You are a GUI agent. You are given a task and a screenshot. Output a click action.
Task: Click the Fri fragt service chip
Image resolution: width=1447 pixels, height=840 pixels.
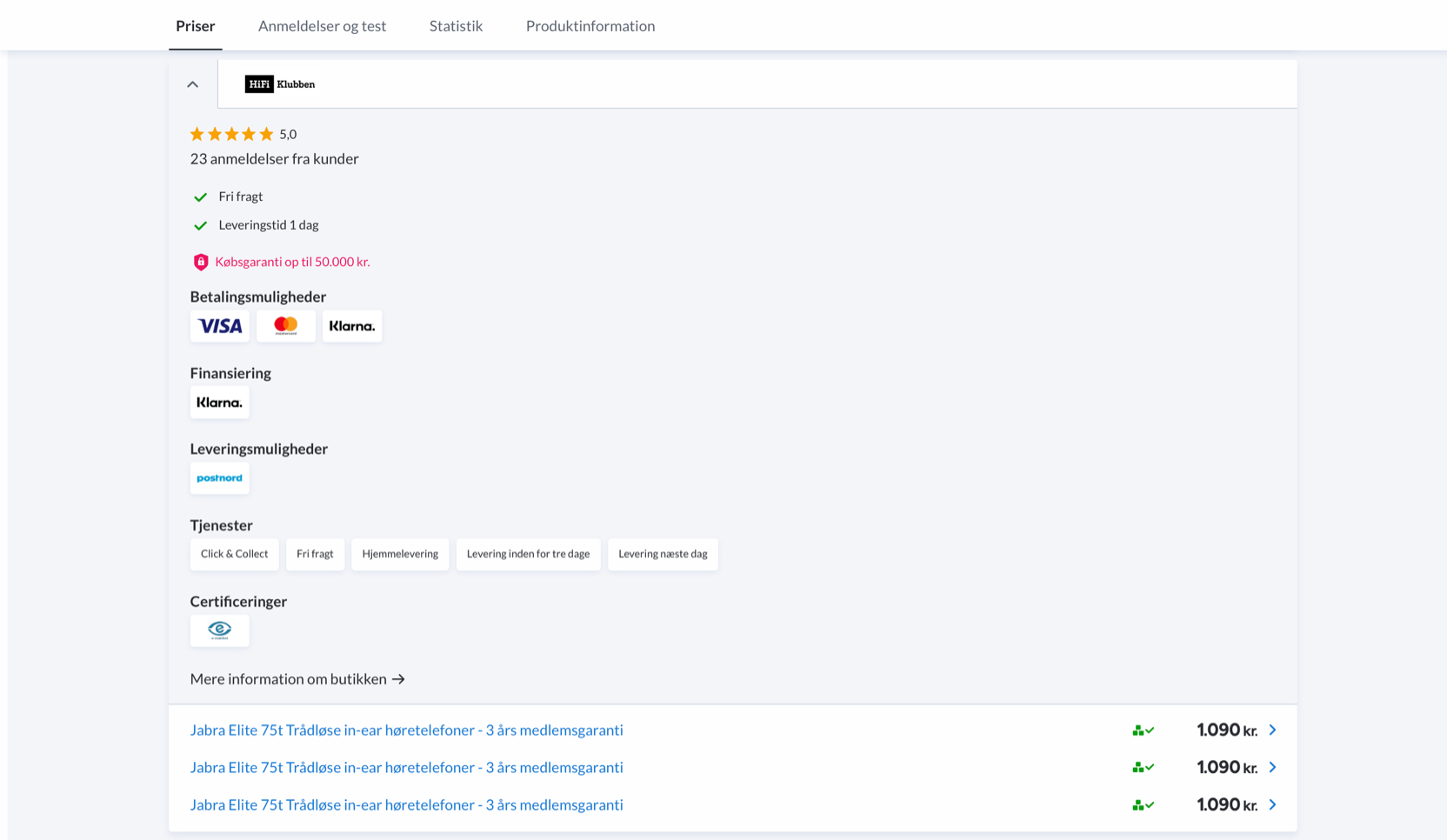point(315,554)
